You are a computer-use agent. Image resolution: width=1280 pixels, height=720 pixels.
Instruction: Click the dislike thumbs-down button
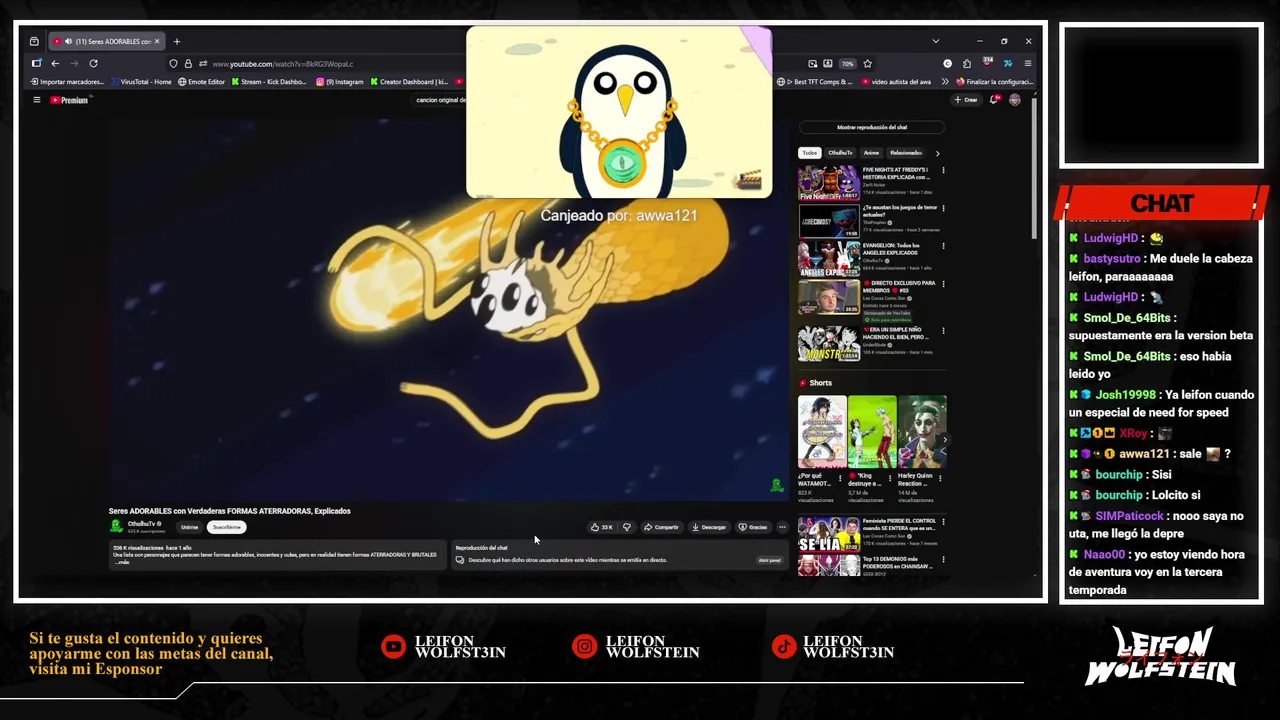coord(627,527)
